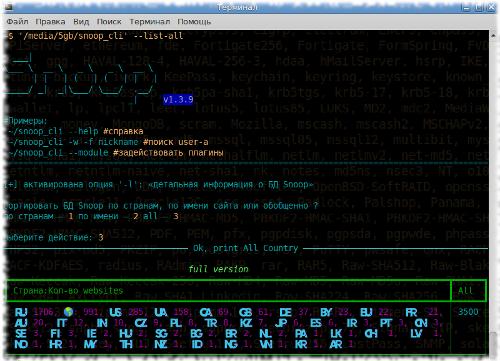500x361 pixels.
Task: Click the globe emoji in country list
Action: 69,312
